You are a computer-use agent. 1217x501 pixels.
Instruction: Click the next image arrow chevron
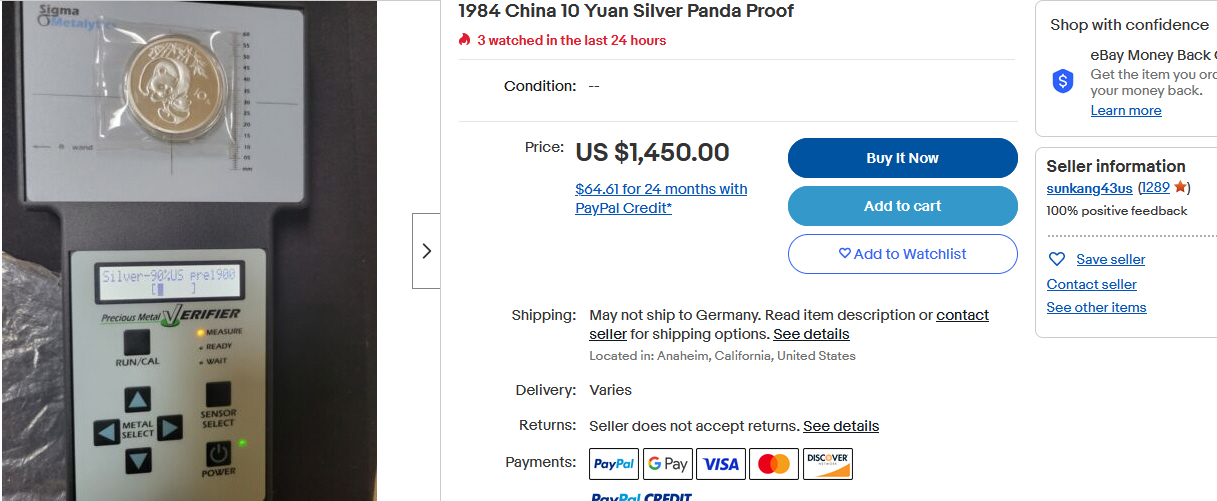coord(426,251)
